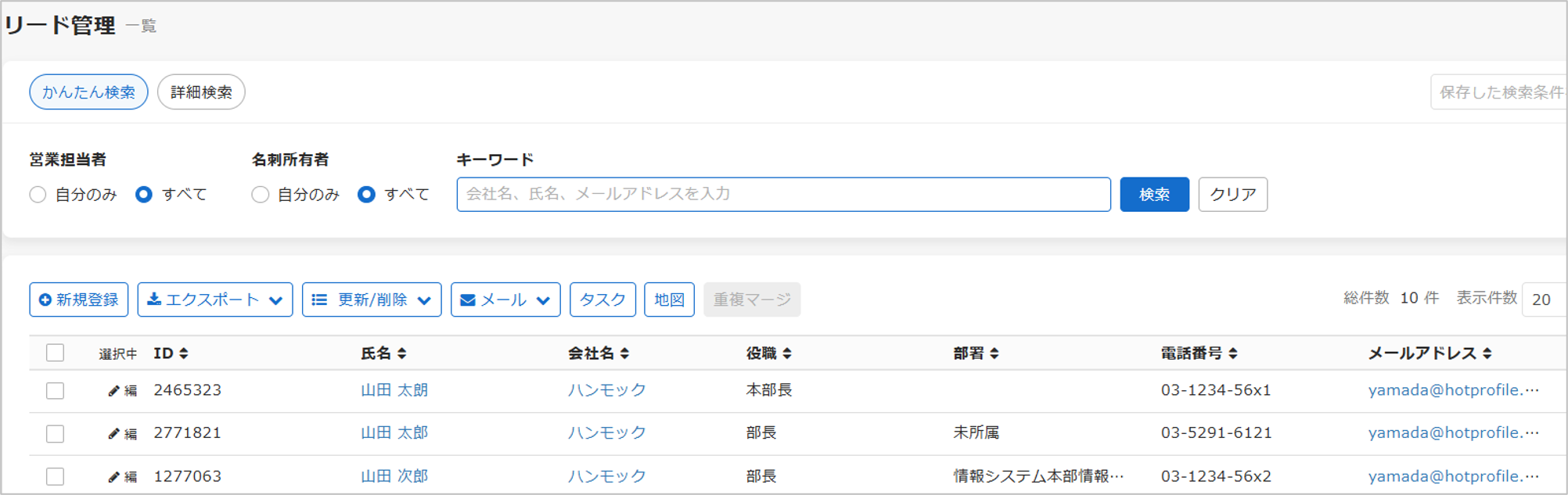Click the 総件数 10 件 count text
Viewport: 1568px width, 495px height.
coord(1391,298)
